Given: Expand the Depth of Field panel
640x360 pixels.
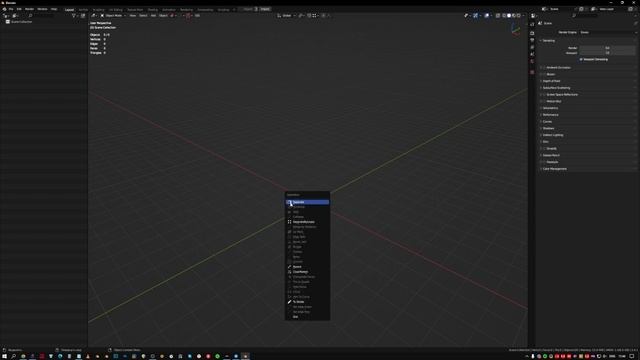Looking at the screenshot, I should pyautogui.click(x=551, y=81).
